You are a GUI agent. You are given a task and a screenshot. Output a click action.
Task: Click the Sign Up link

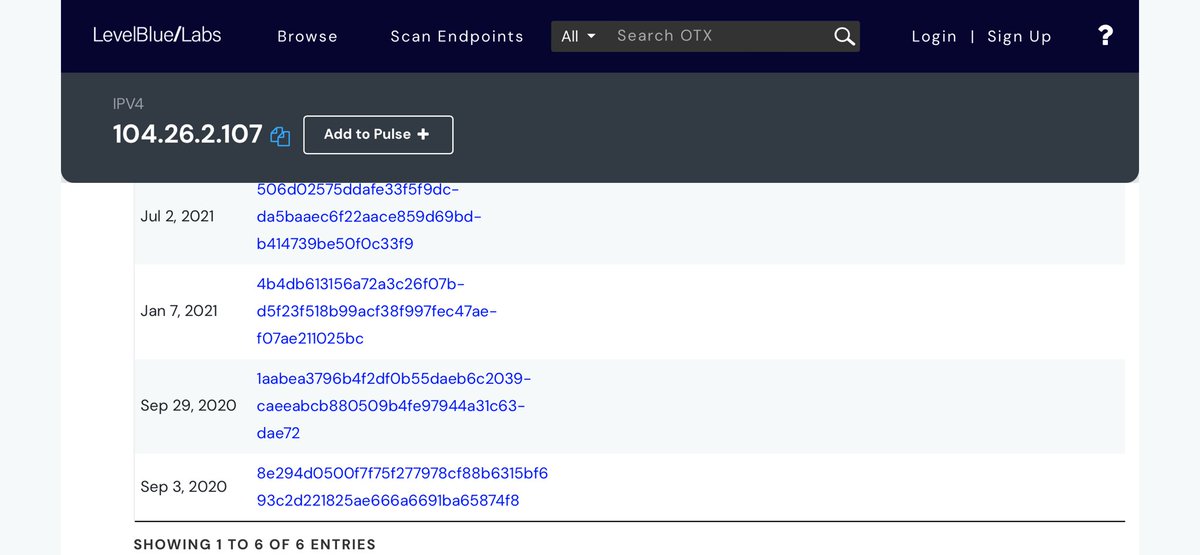(1019, 36)
